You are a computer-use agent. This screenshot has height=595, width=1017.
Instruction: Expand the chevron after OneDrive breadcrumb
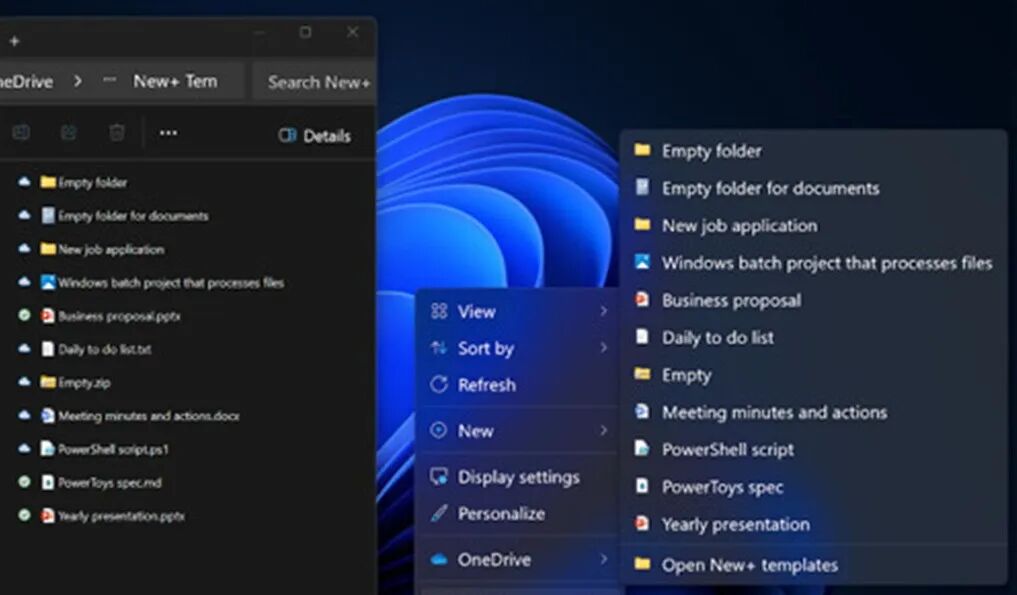click(x=78, y=81)
